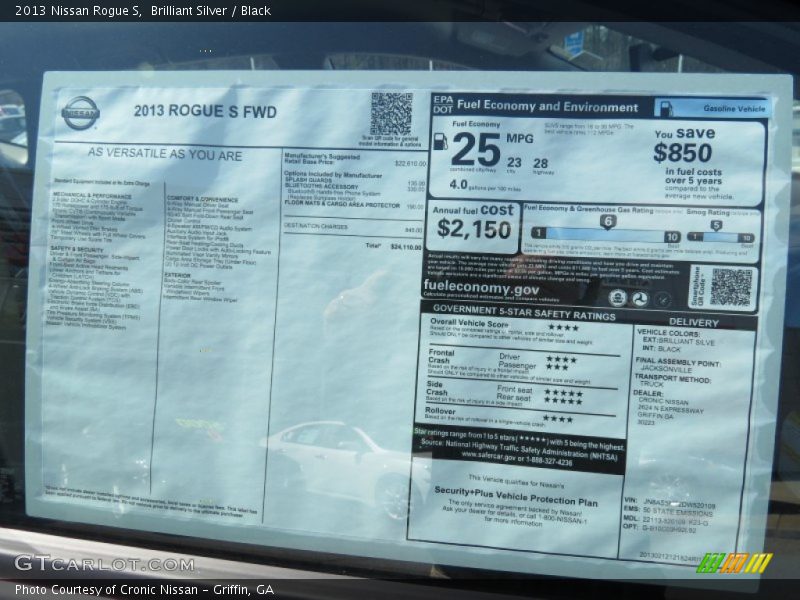Click the DOT triskelion seal near fueleconomy.gov
Screen dimensions: 800x600
tap(641, 299)
